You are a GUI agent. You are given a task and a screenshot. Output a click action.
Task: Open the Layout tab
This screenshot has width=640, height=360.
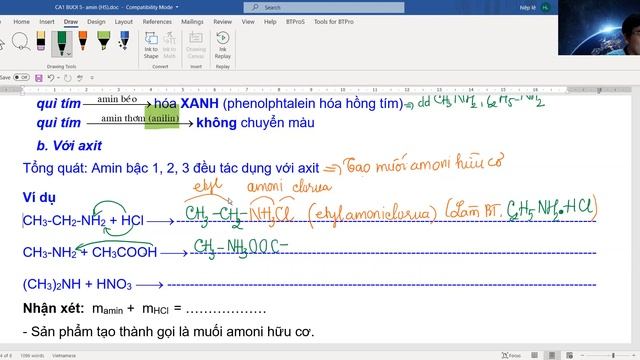coord(124,22)
